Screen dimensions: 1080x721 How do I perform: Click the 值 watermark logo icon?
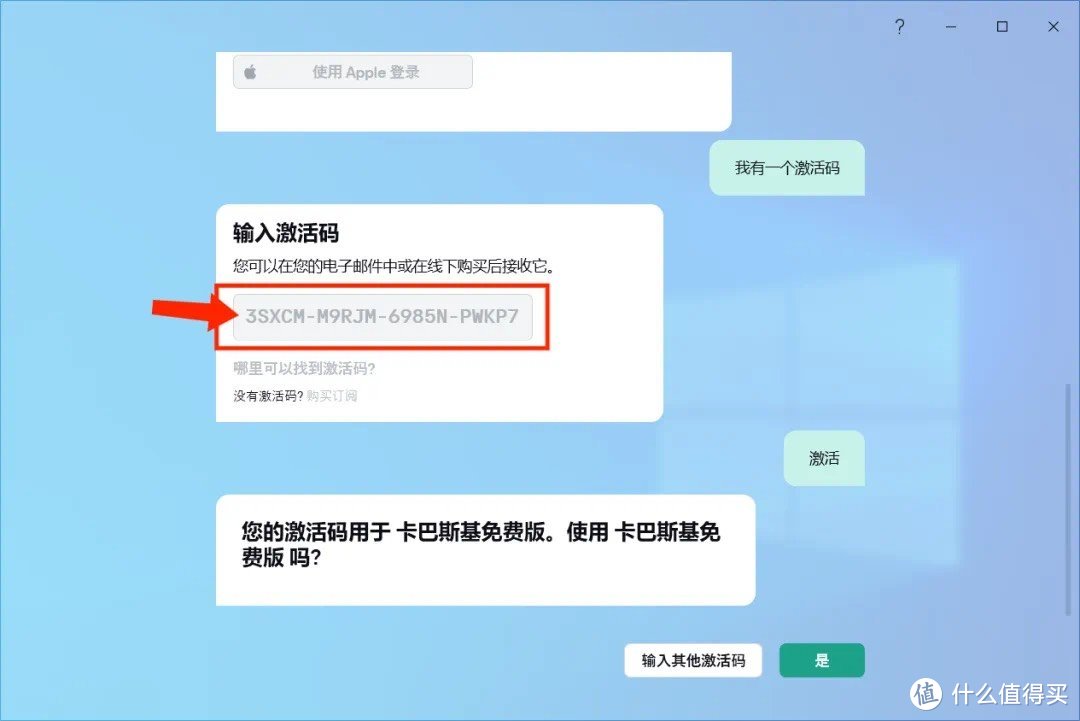[x=925, y=693]
